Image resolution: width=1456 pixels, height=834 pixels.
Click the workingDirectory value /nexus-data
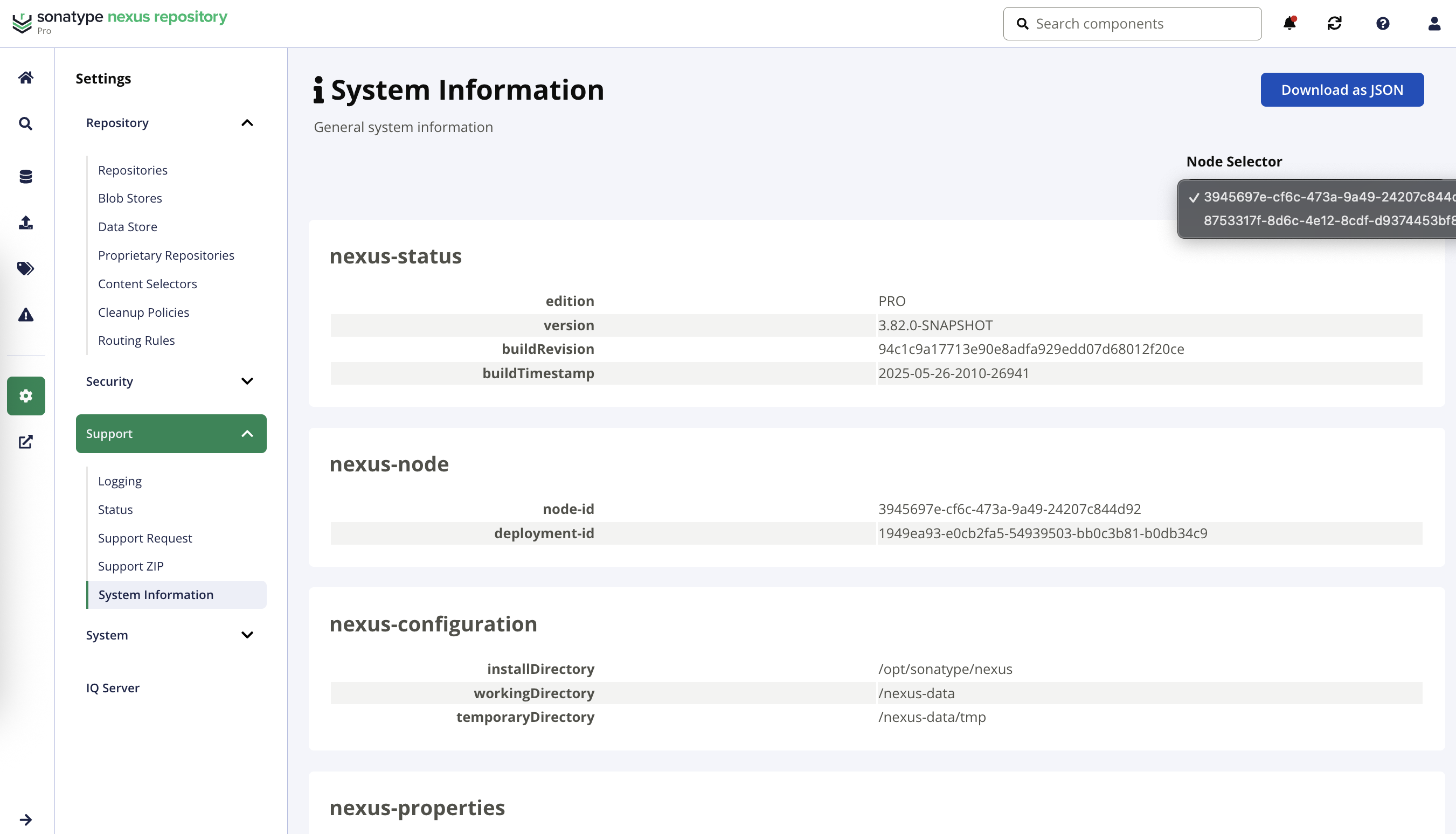tap(917, 693)
